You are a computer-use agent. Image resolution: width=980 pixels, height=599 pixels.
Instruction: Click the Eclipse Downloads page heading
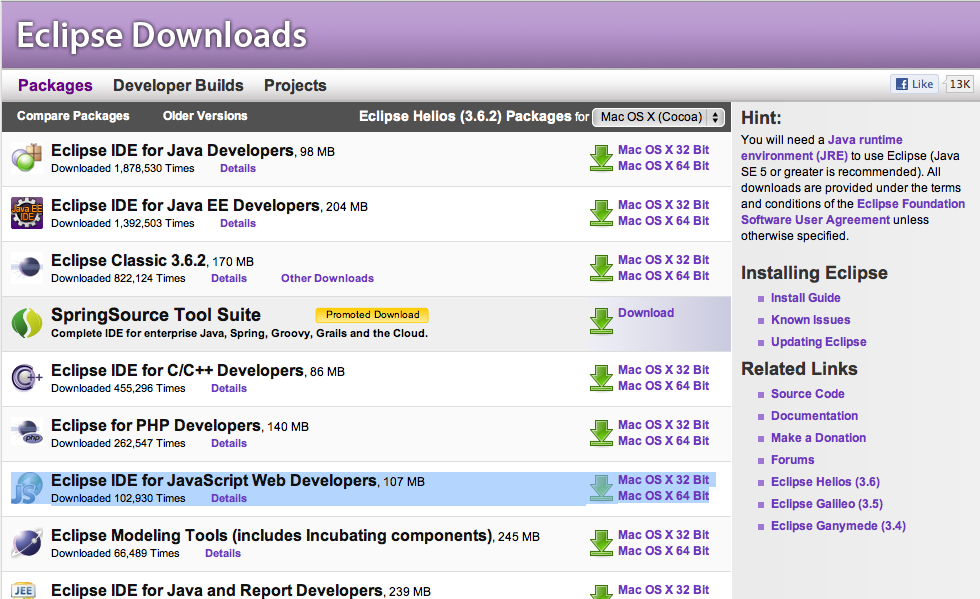pyautogui.click(x=161, y=35)
